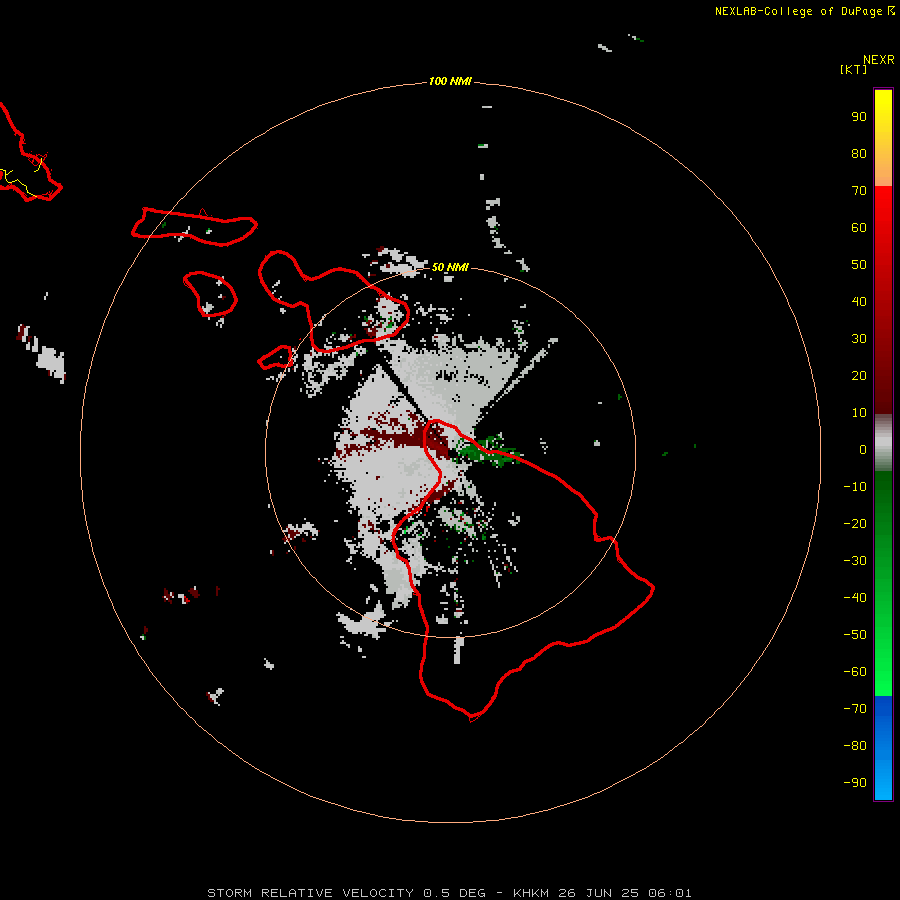The height and width of the screenshot is (900, 900).
Task: Click the -60 value on the velocity scale
Action: [855, 672]
